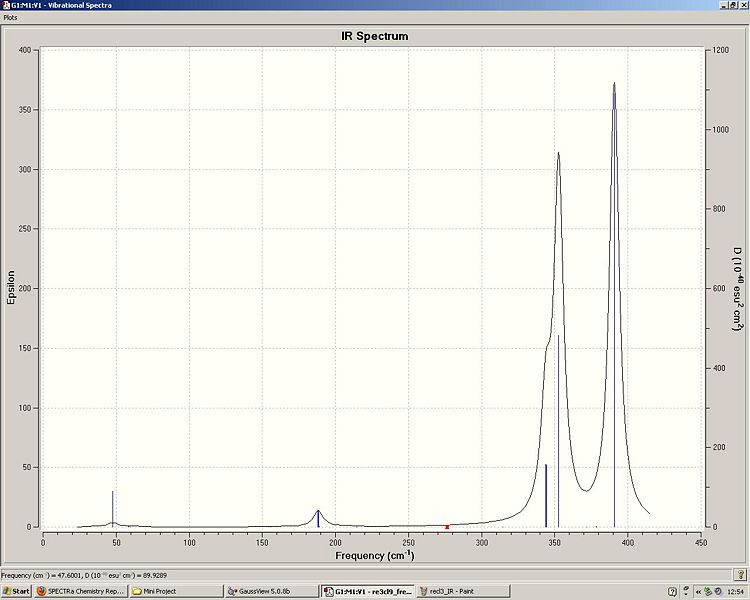The width and height of the screenshot is (750, 600).
Task: Click the system tray help icon
Action: (672, 592)
